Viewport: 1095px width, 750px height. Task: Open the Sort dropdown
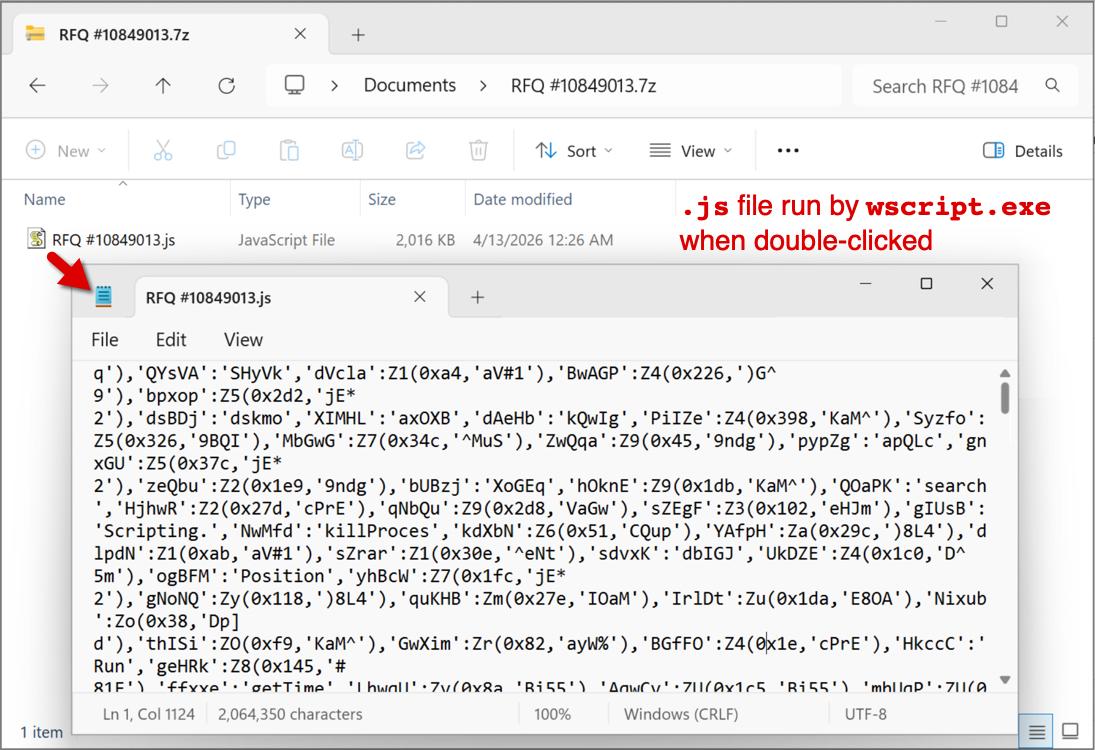point(574,151)
